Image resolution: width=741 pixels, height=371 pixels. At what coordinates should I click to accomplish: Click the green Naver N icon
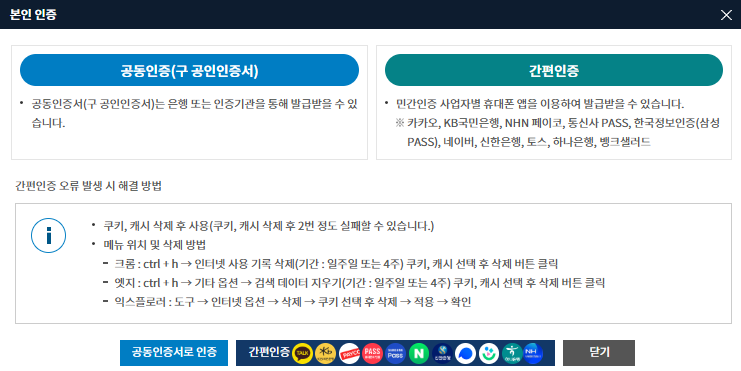[x=419, y=353]
